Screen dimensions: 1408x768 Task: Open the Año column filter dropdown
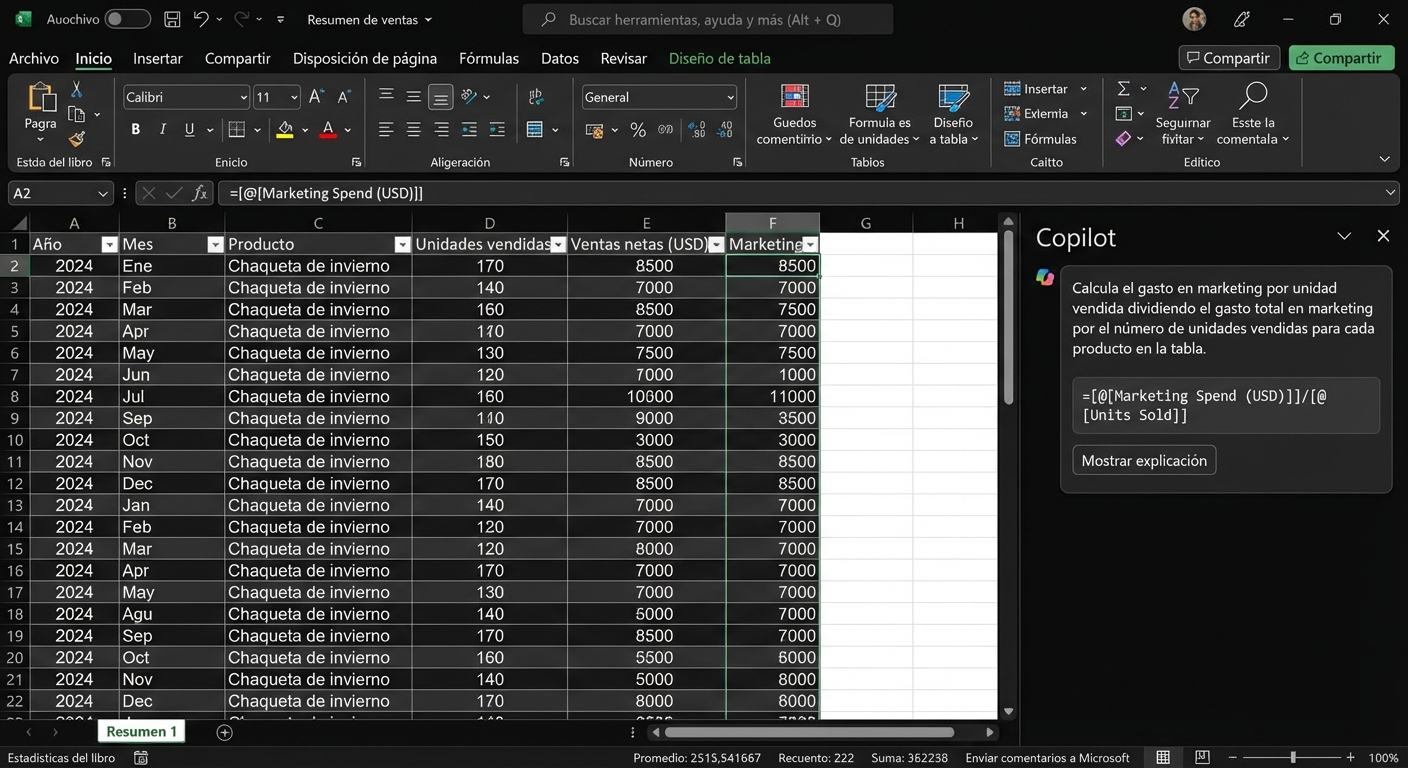[108, 244]
